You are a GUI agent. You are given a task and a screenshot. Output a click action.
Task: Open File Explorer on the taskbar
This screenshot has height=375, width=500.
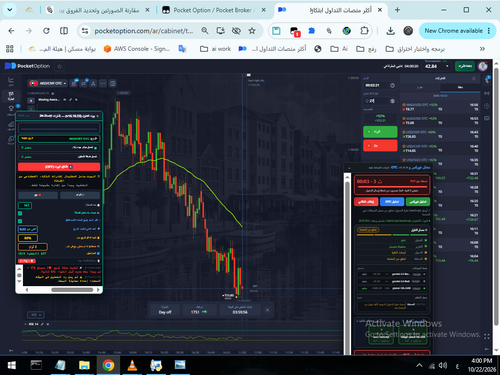(x=84, y=365)
